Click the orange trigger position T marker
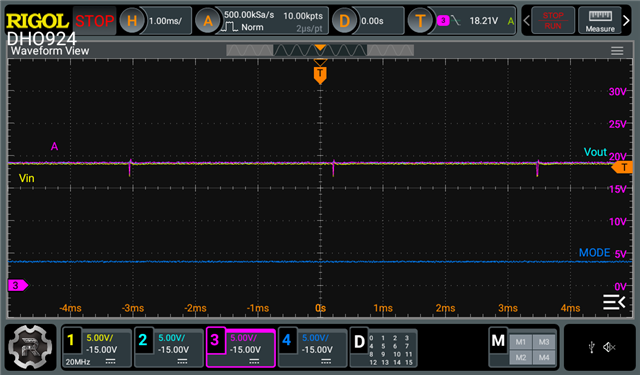This screenshot has height=375, width=640. [320, 75]
